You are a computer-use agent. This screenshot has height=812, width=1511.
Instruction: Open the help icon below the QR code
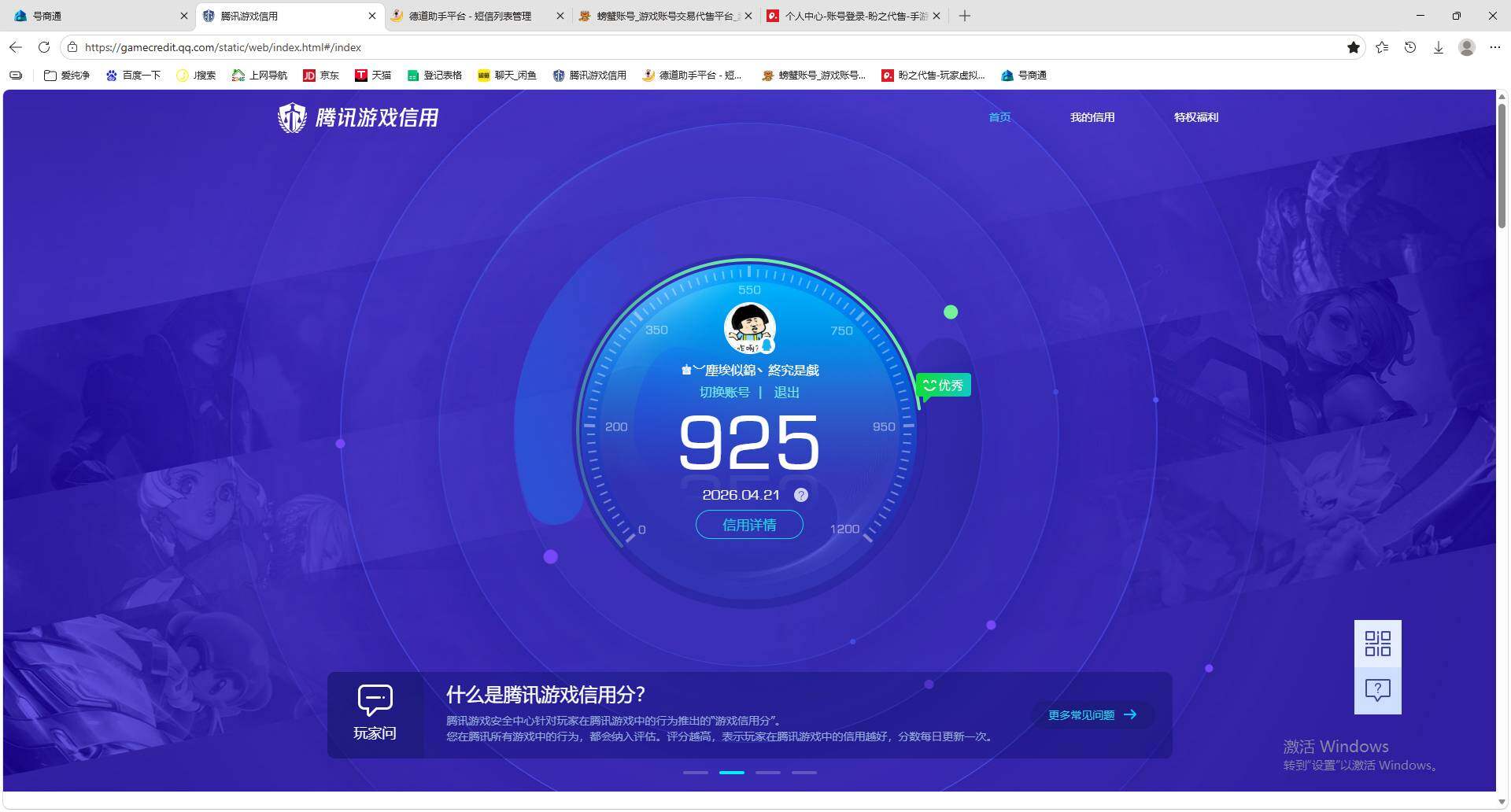point(1377,690)
